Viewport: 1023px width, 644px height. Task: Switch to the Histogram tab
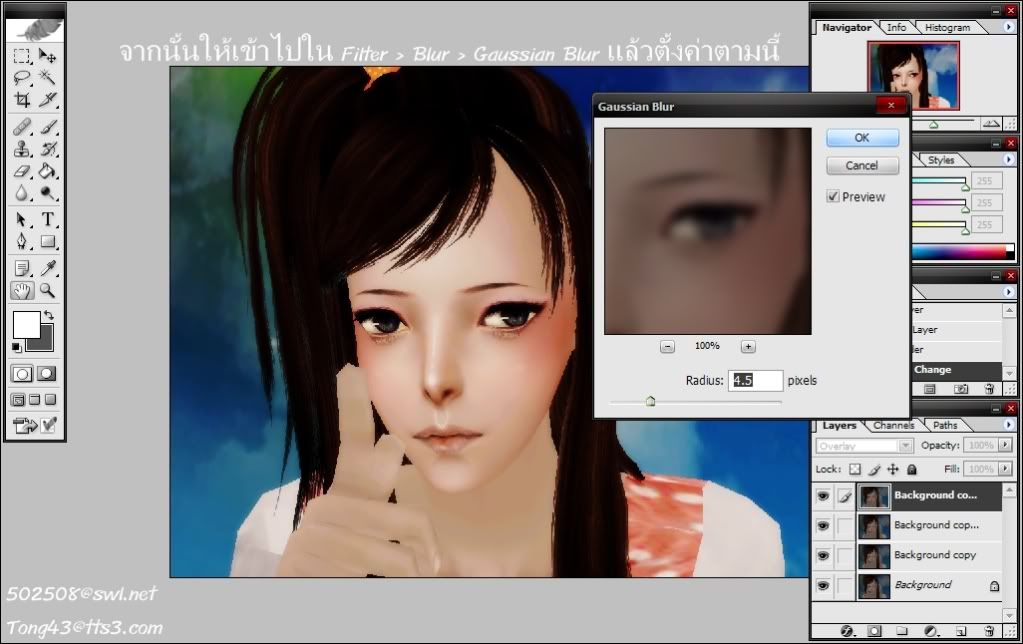pos(947,27)
